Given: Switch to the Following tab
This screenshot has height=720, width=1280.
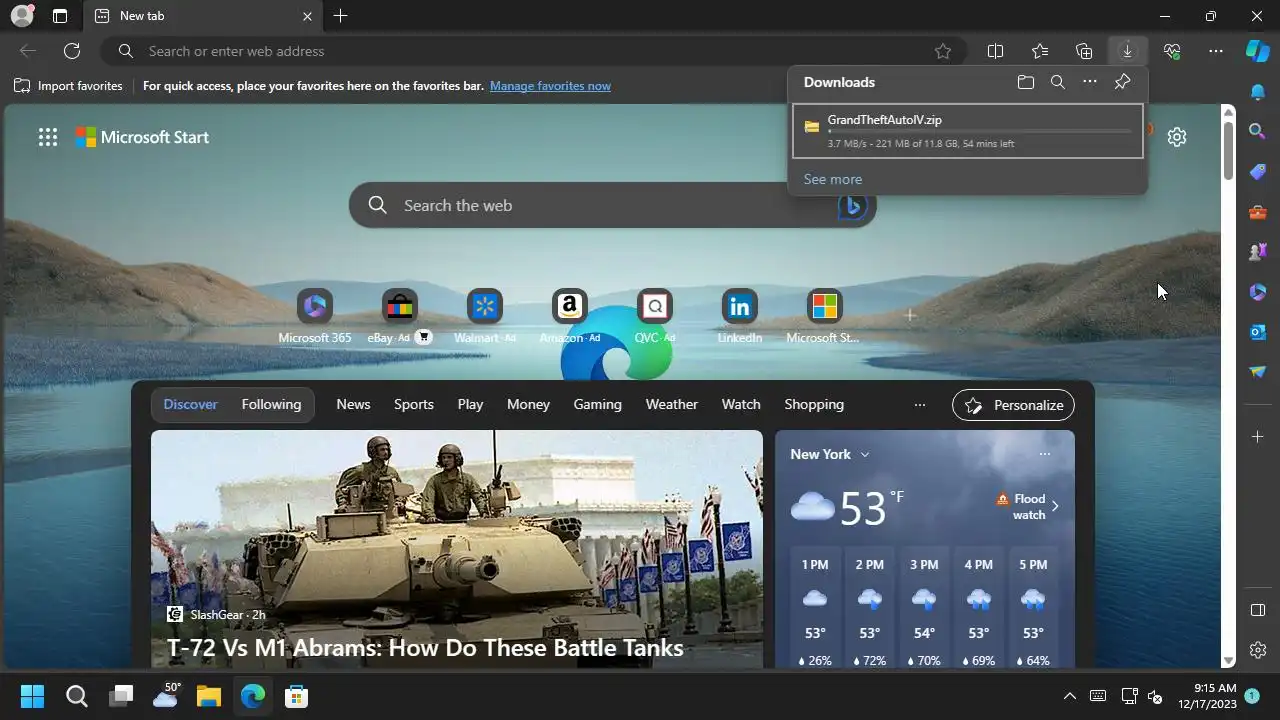Looking at the screenshot, I should tap(271, 404).
